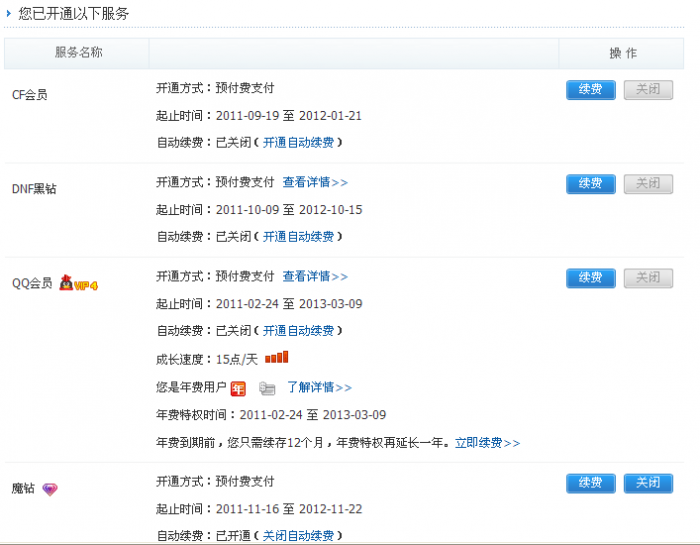The image size is (700, 545).
Task: Click the arrow icon before 您已开通以下服务
Action: (x=8, y=14)
